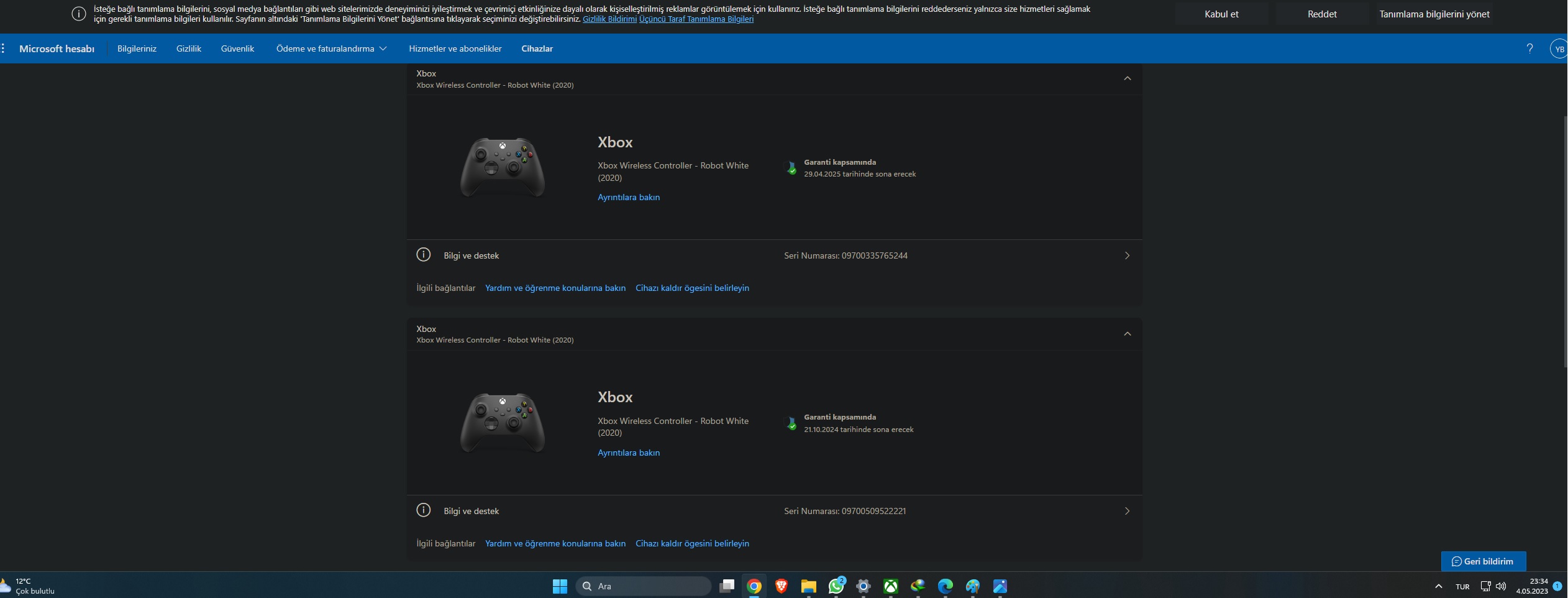
Task: Click first Yardım ve öğrenme konularına bakın link
Action: click(555, 288)
